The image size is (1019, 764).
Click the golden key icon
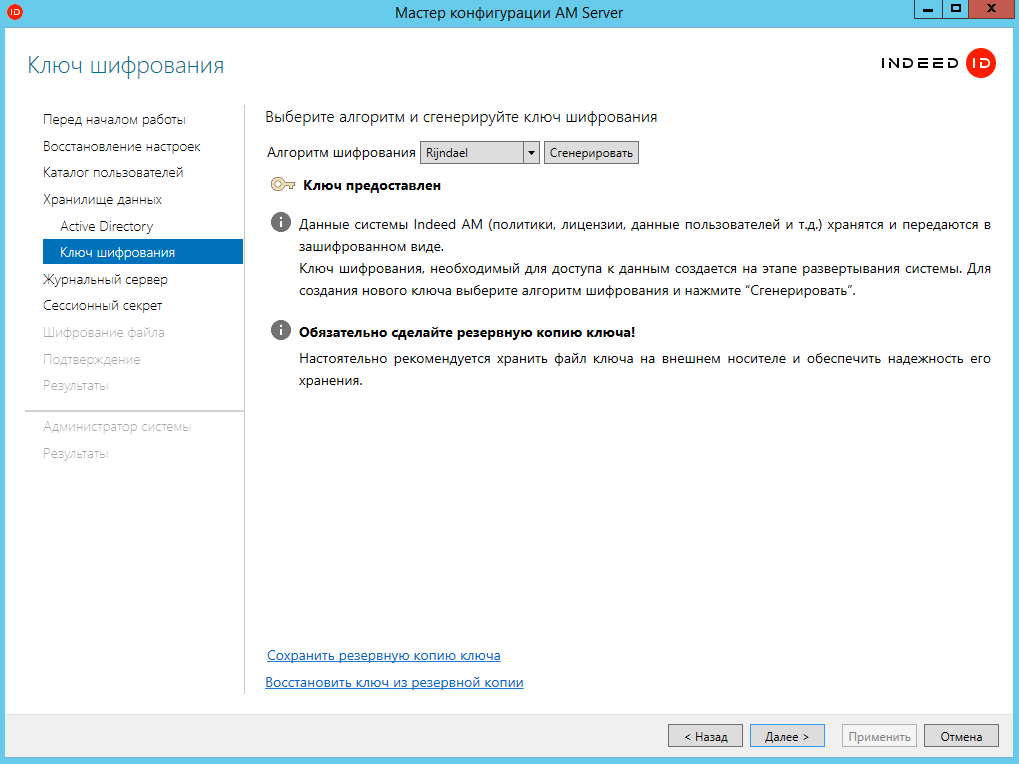click(x=282, y=185)
